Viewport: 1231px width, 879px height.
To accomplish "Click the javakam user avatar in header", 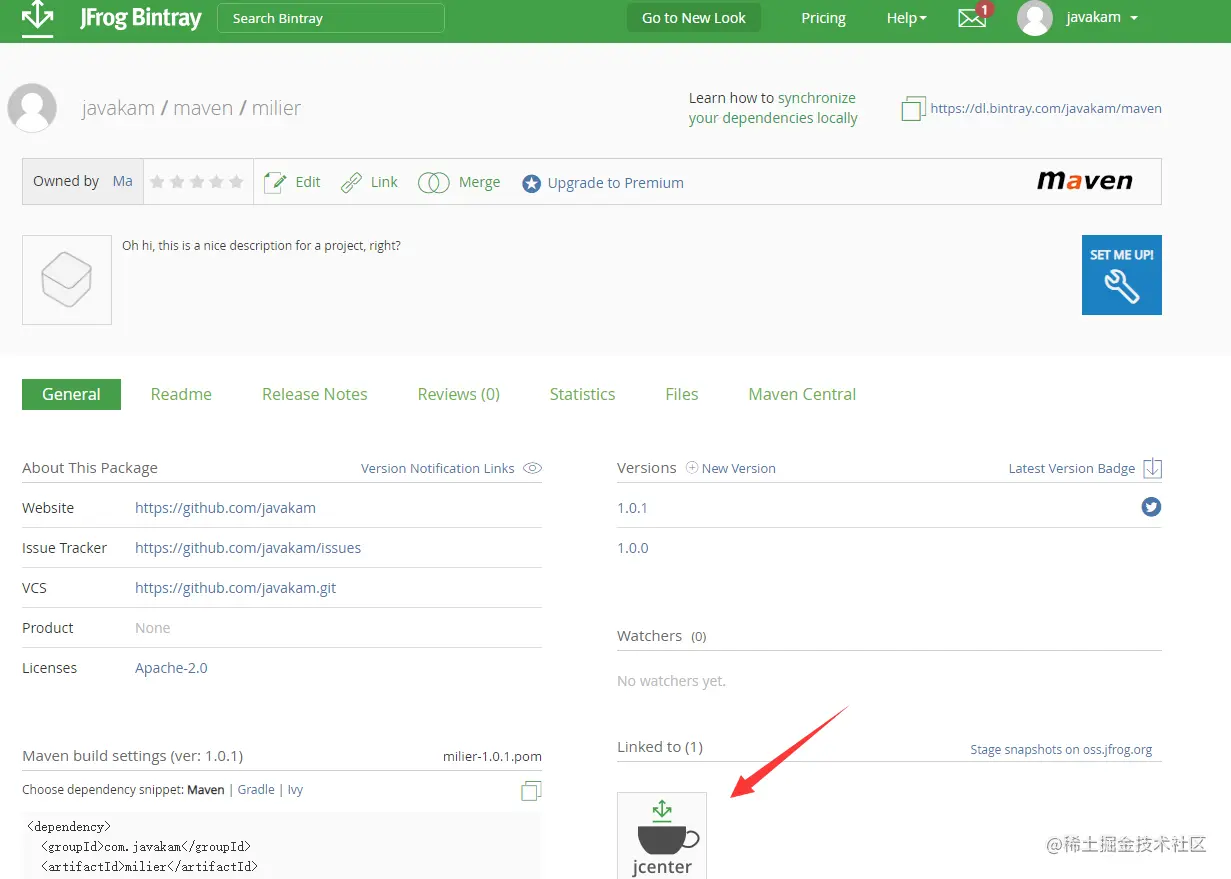I will (1035, 18).
